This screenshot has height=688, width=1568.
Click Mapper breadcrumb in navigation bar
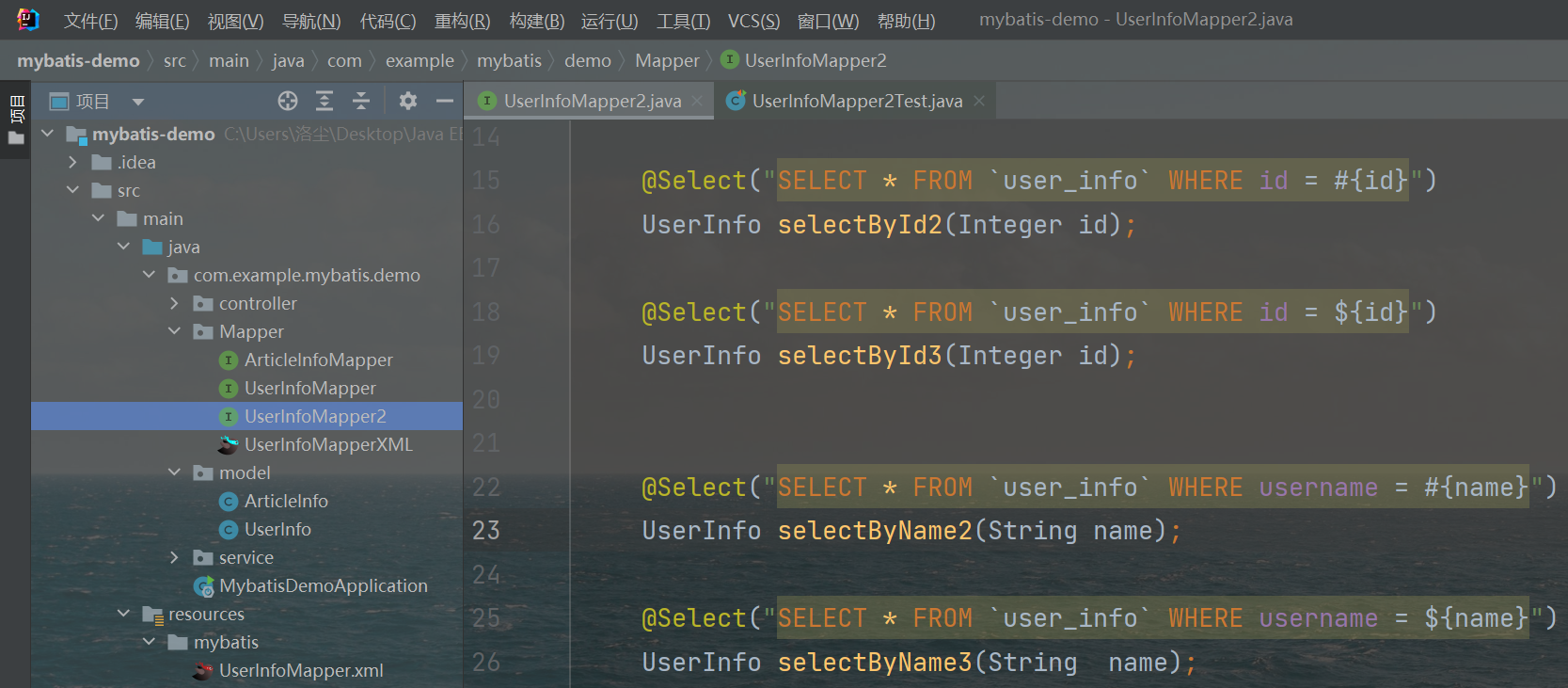[667, 60]
